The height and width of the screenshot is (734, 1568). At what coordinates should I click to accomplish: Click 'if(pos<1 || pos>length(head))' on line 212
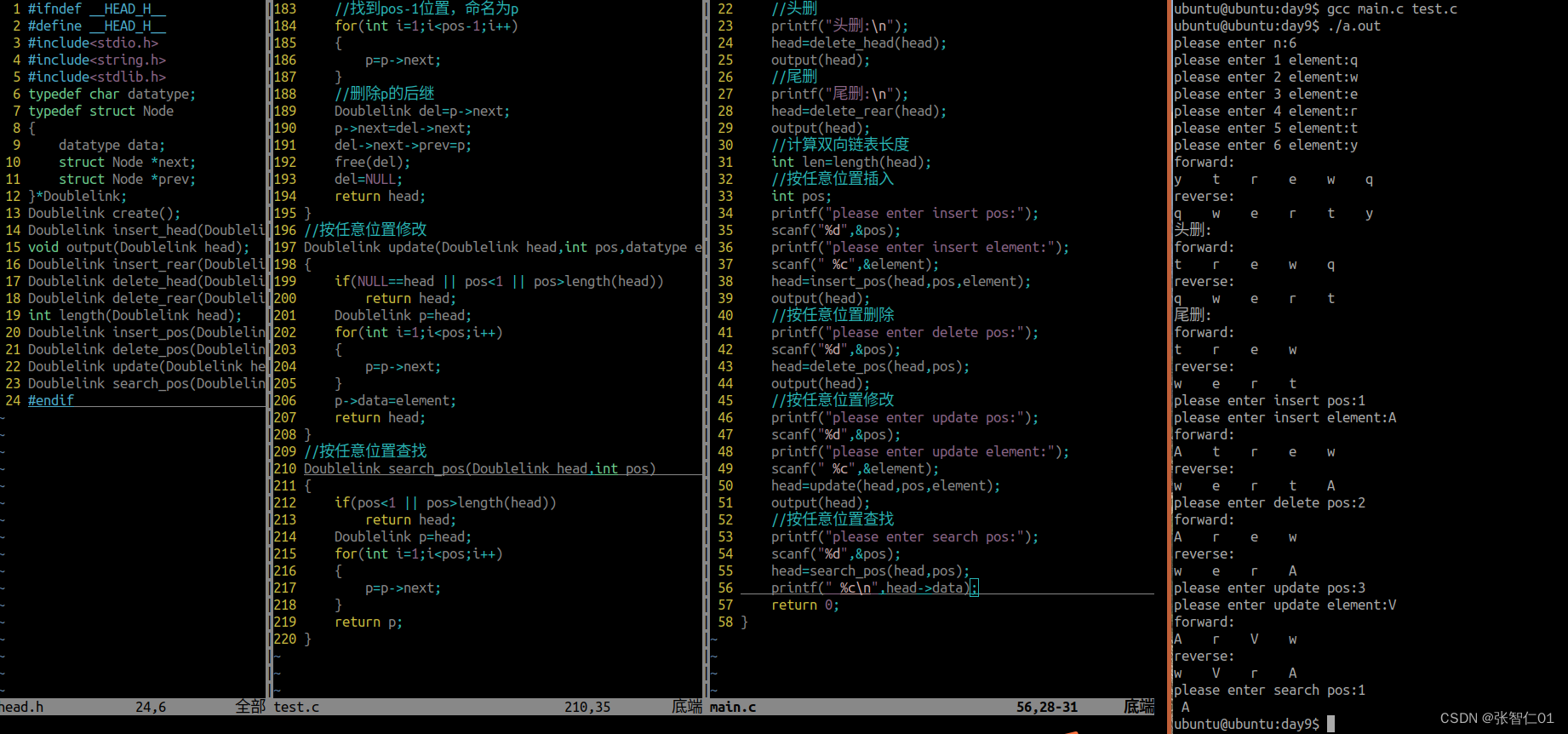pos(445,502)
